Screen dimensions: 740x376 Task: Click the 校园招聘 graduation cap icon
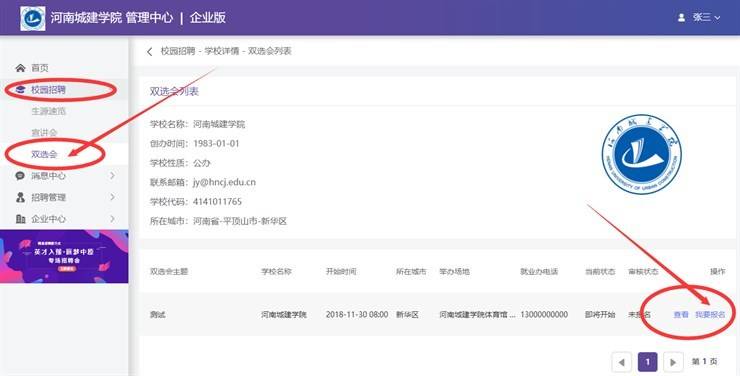coord(20,90)
